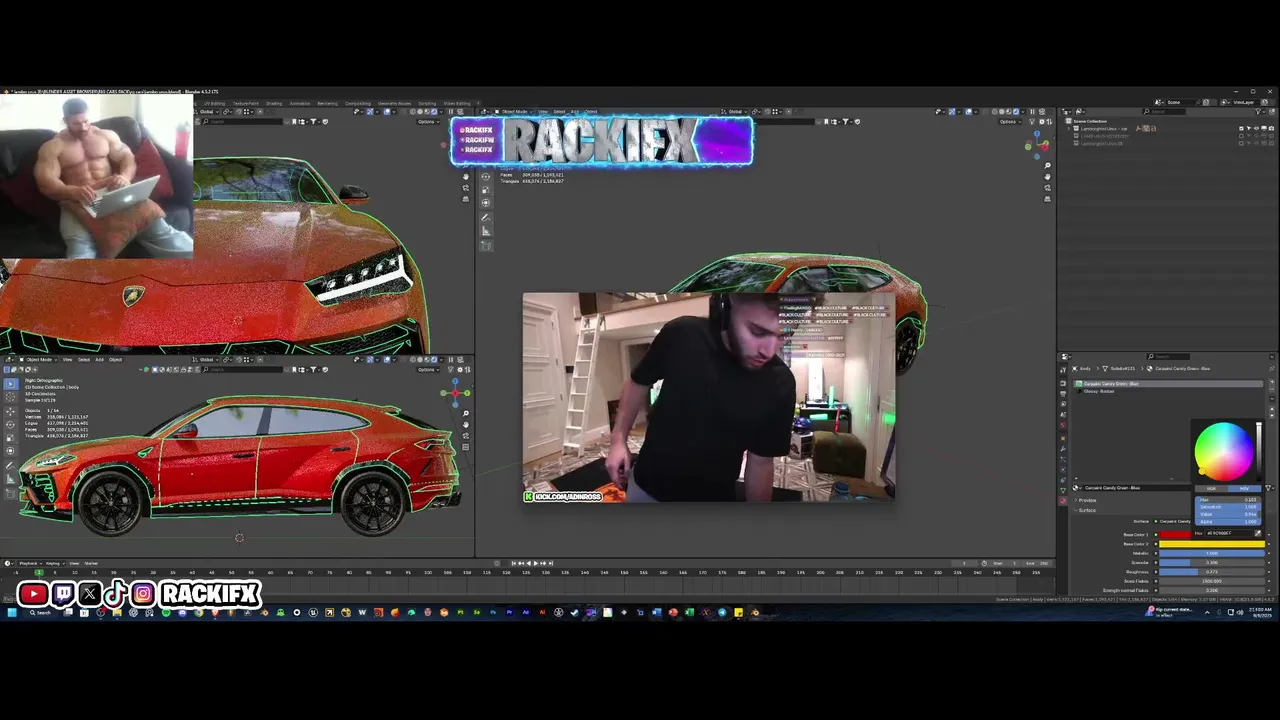Remove material slot with minus button
The width and height of the screenshot is (1280, 720).
pos(1272,389)
